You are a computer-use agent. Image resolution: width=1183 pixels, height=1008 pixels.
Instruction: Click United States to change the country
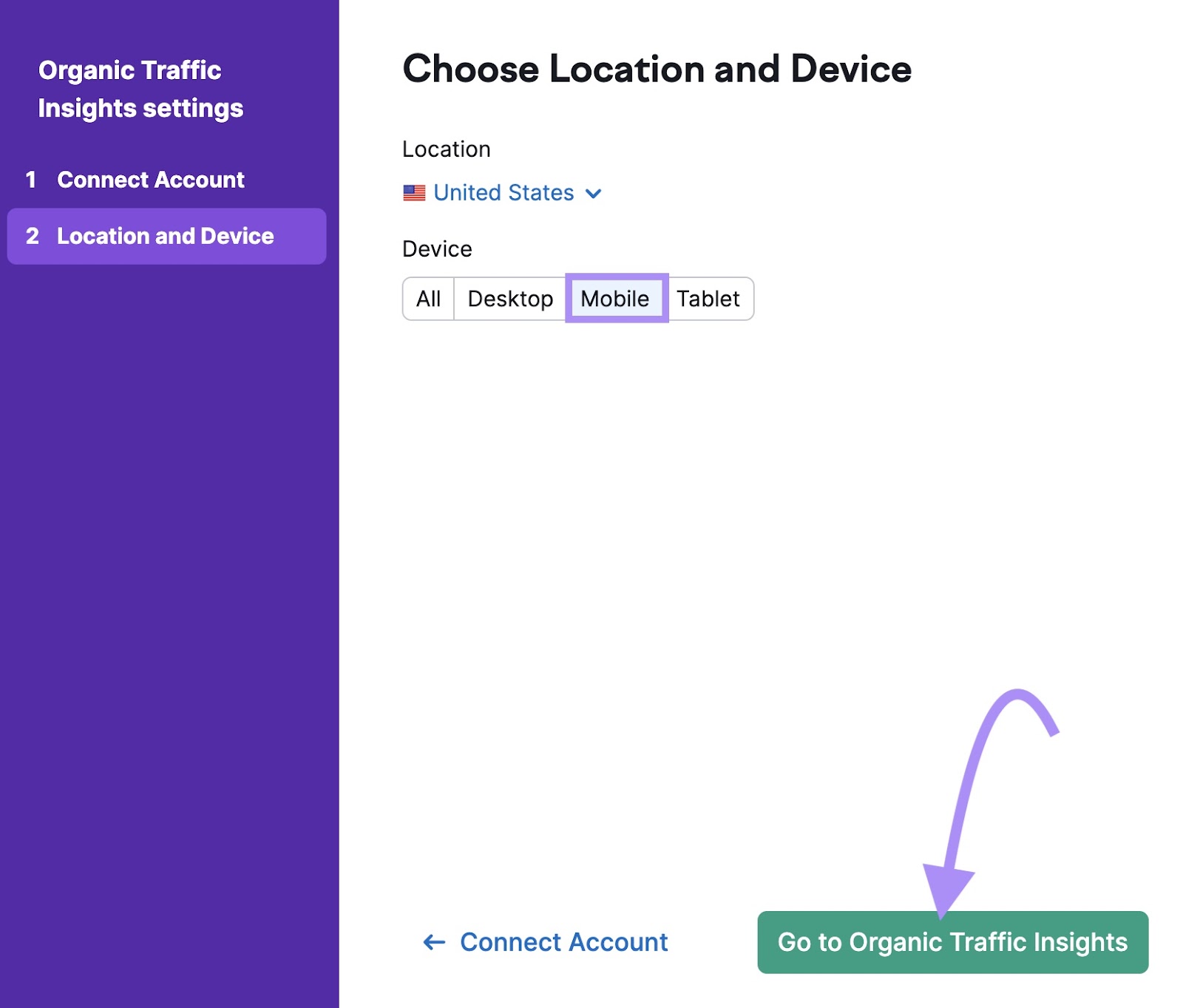tap(502, 193)
